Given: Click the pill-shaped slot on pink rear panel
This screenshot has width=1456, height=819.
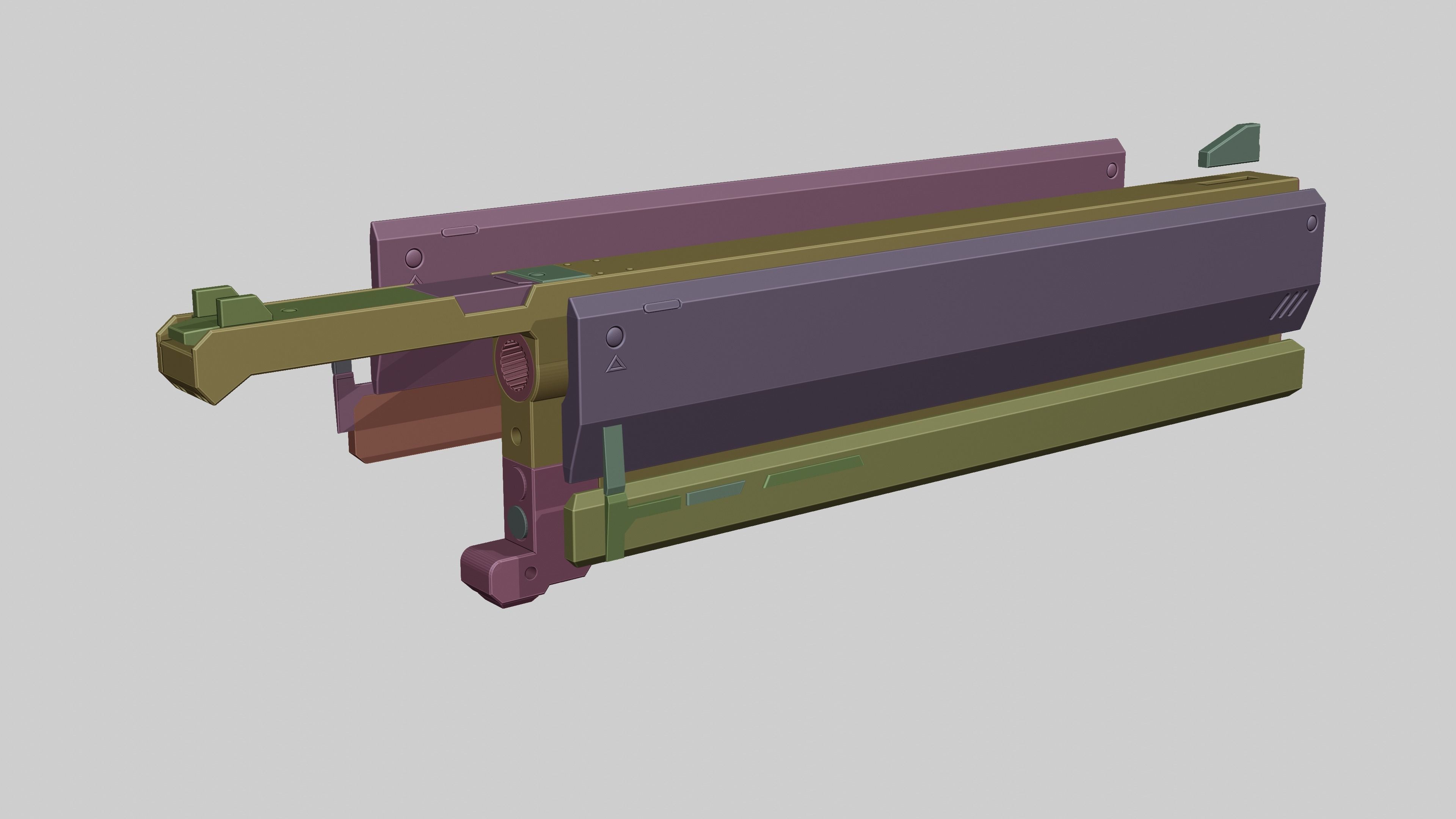Looking at the screenshot, I should (460, 231).
